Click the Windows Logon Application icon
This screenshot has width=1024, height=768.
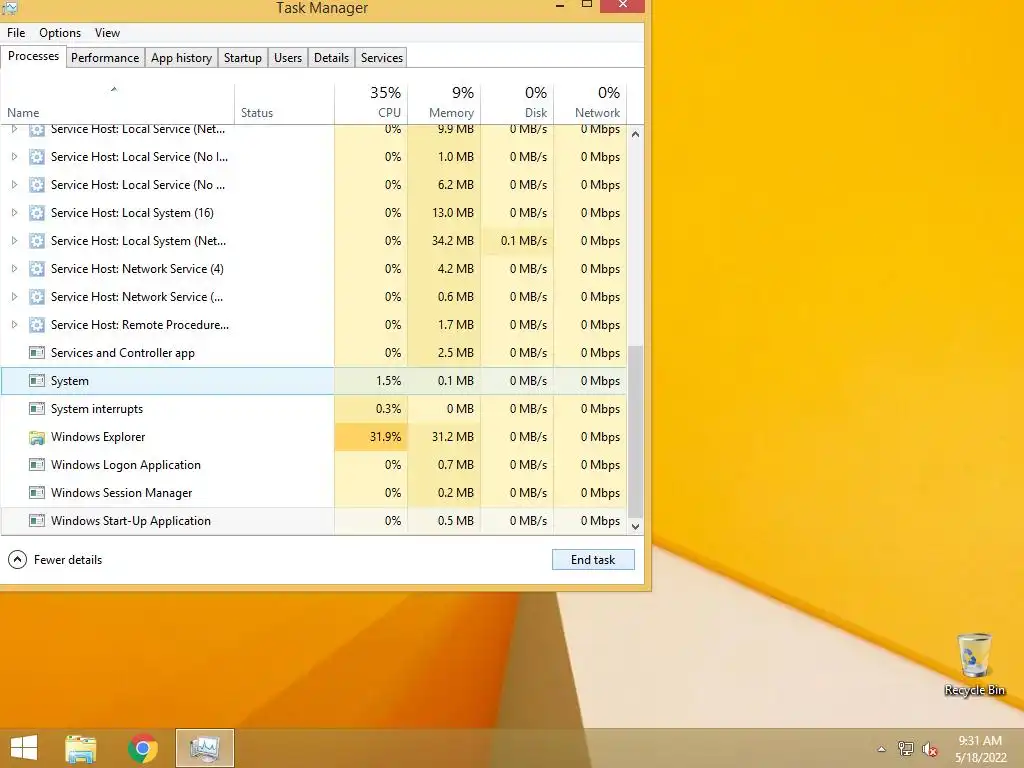(37, 465)
